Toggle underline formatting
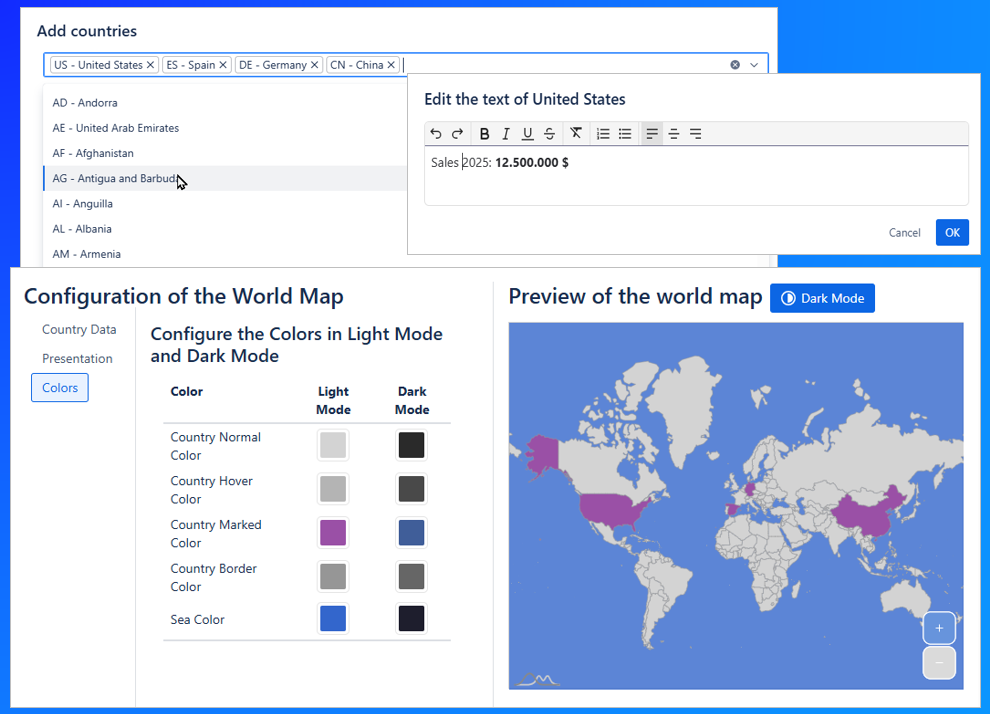This screenshot has height=714, width=990. click(x=527, y=134)
